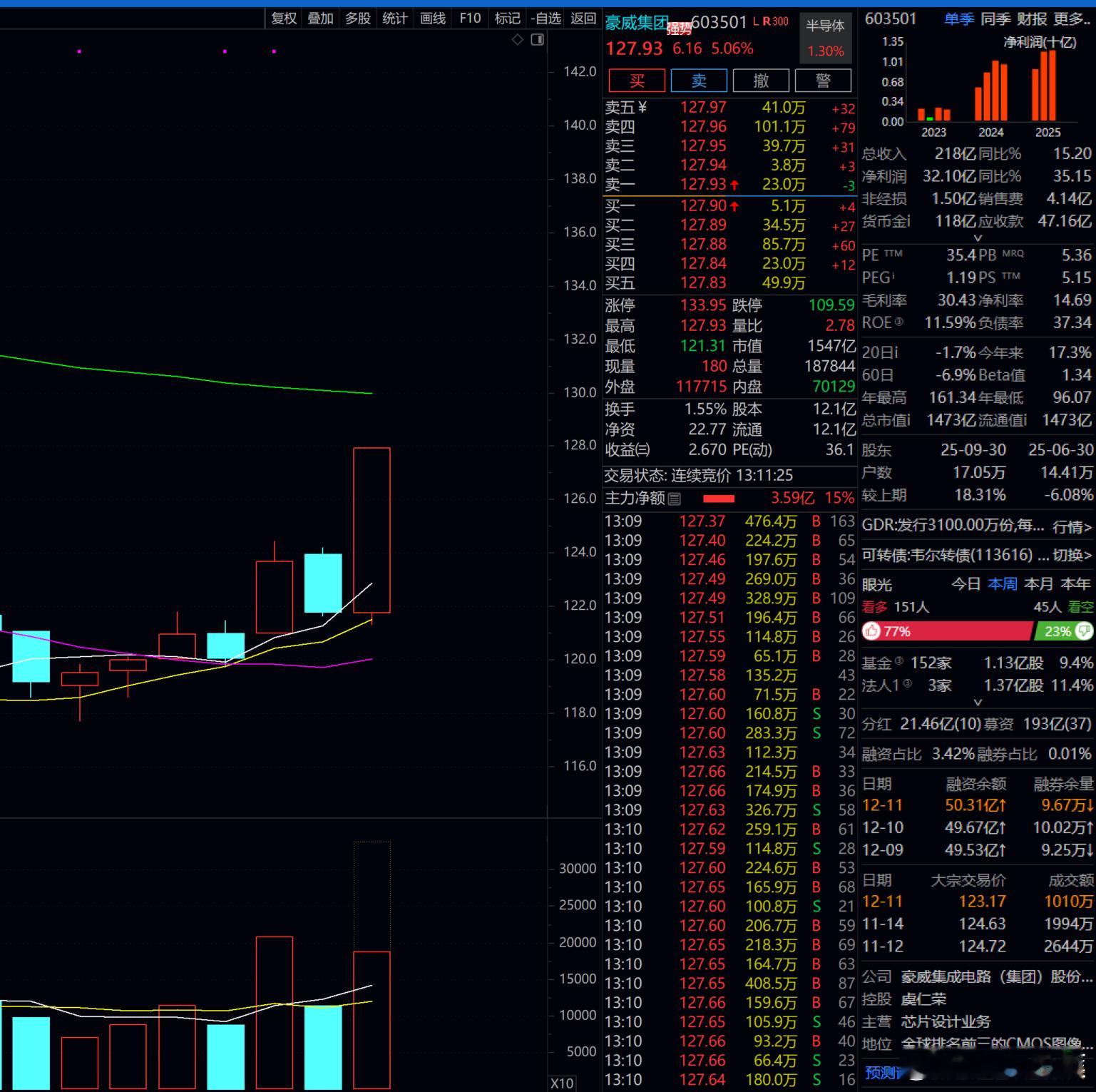Click the 2025 net profit bars
The image size is (1096, 1092).
click(1044, 86)
